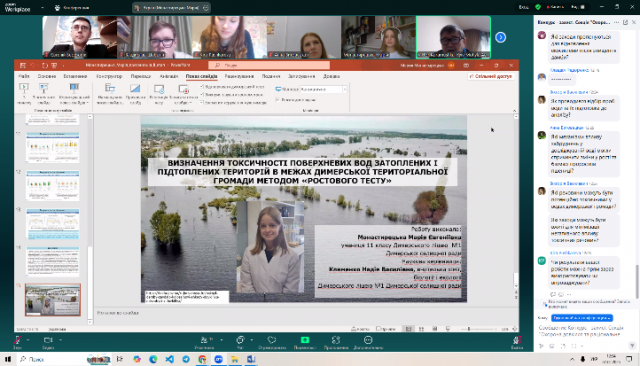Open the Zoom Workplace logo dropdown

[42, 7]
